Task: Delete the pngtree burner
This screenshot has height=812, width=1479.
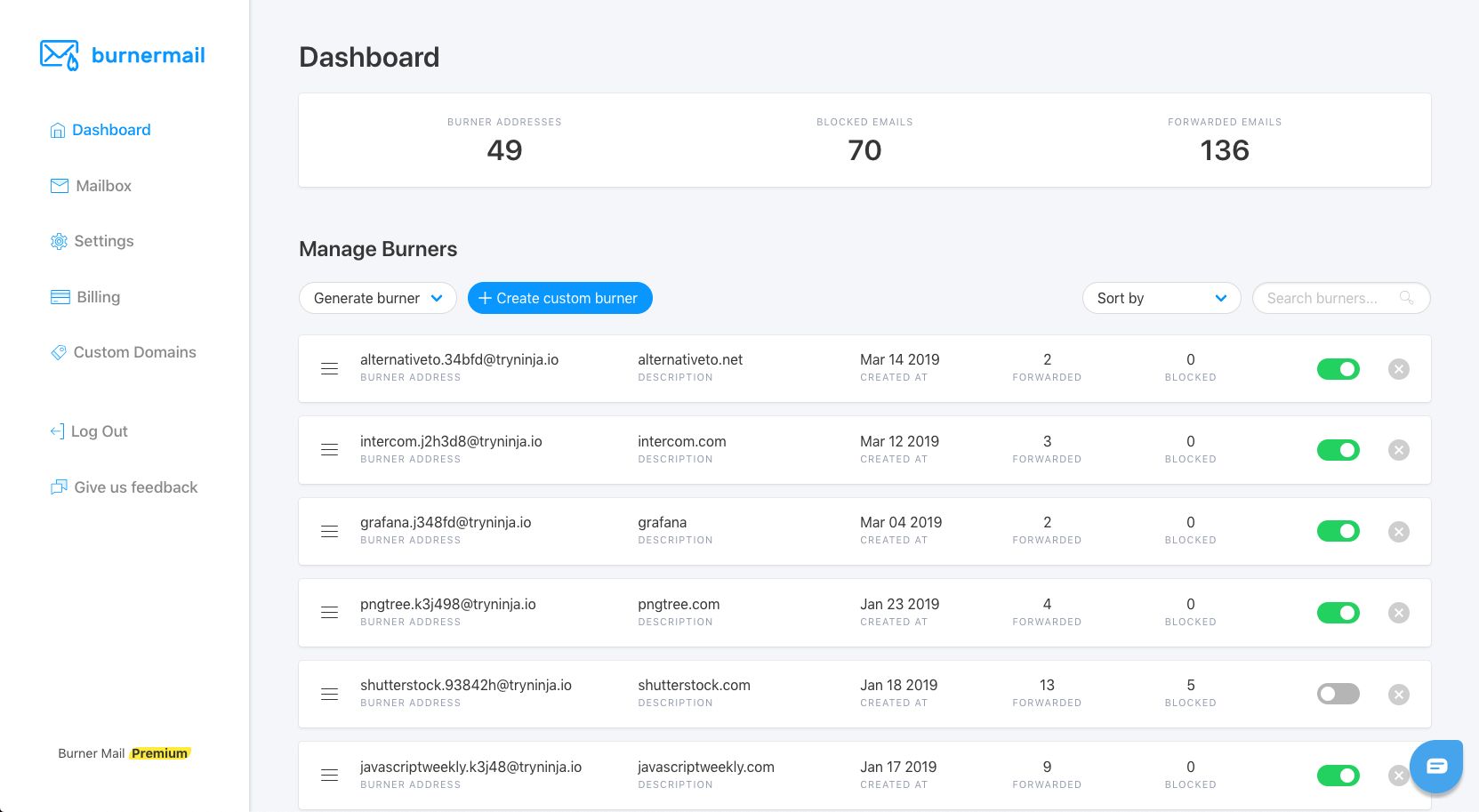Action: tap(1399, 613)
